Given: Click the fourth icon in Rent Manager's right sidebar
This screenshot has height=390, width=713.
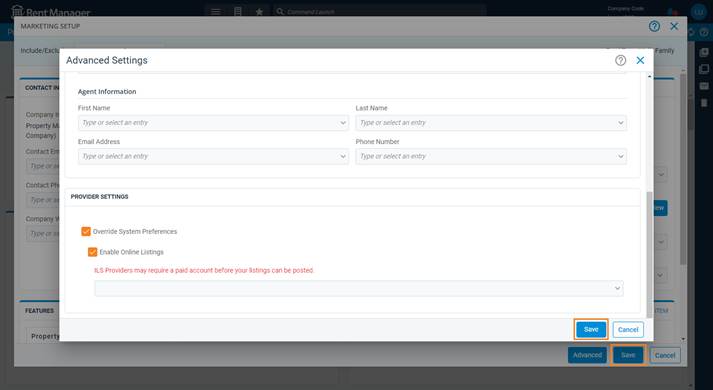Looking at the screenshot, I should (x=703, y=103).
